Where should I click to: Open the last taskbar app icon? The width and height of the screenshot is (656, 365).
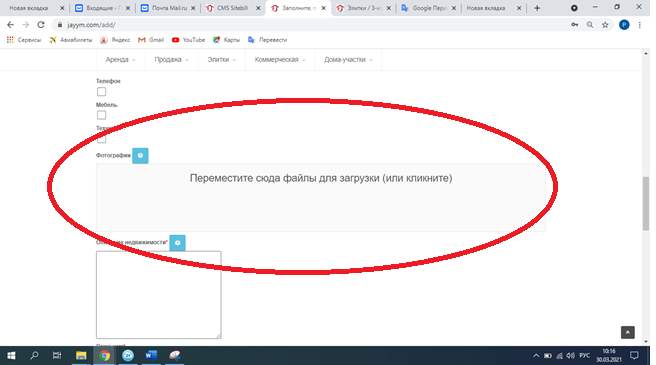(175, 356)
